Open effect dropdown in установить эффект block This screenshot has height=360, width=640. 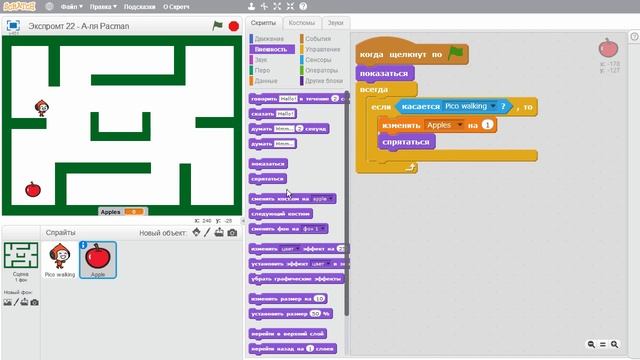(328, 264)
